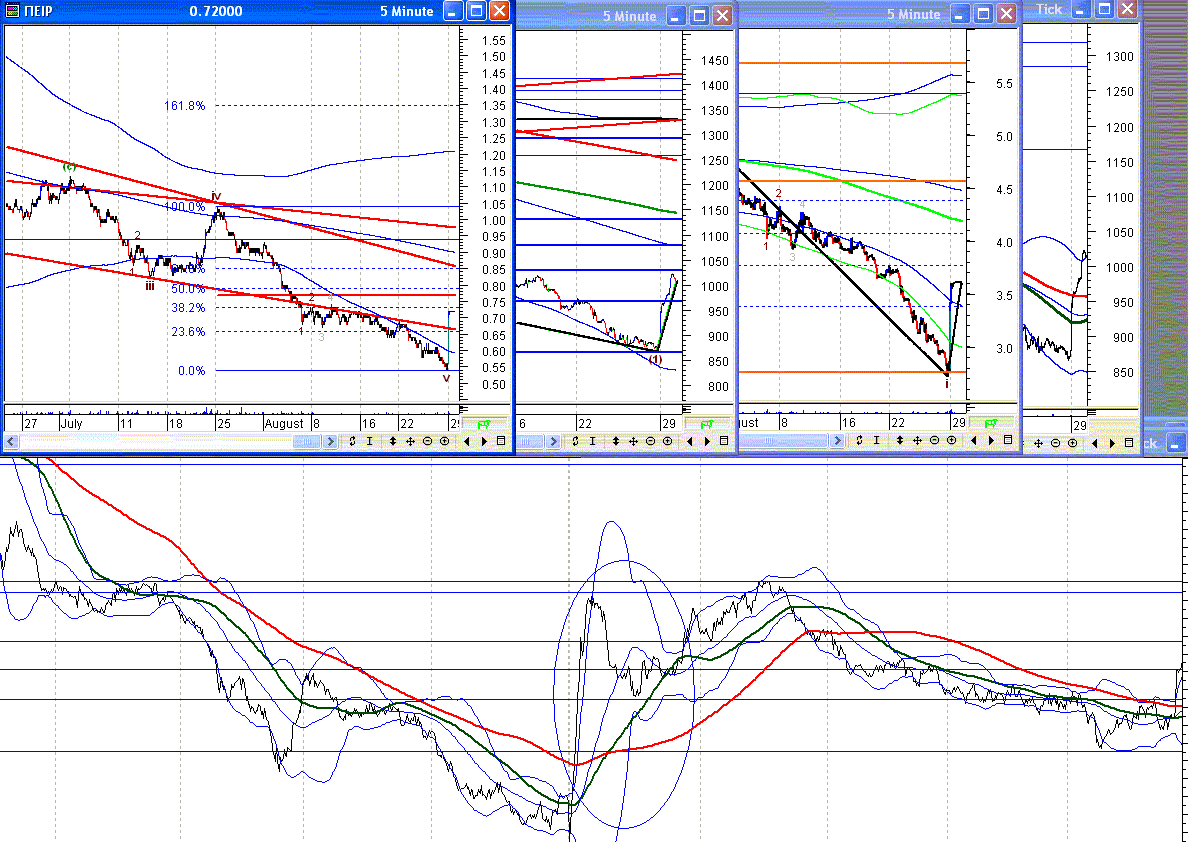
Task: Select the I-beam tool in the third chart window
Action: (x=877, y=440)
